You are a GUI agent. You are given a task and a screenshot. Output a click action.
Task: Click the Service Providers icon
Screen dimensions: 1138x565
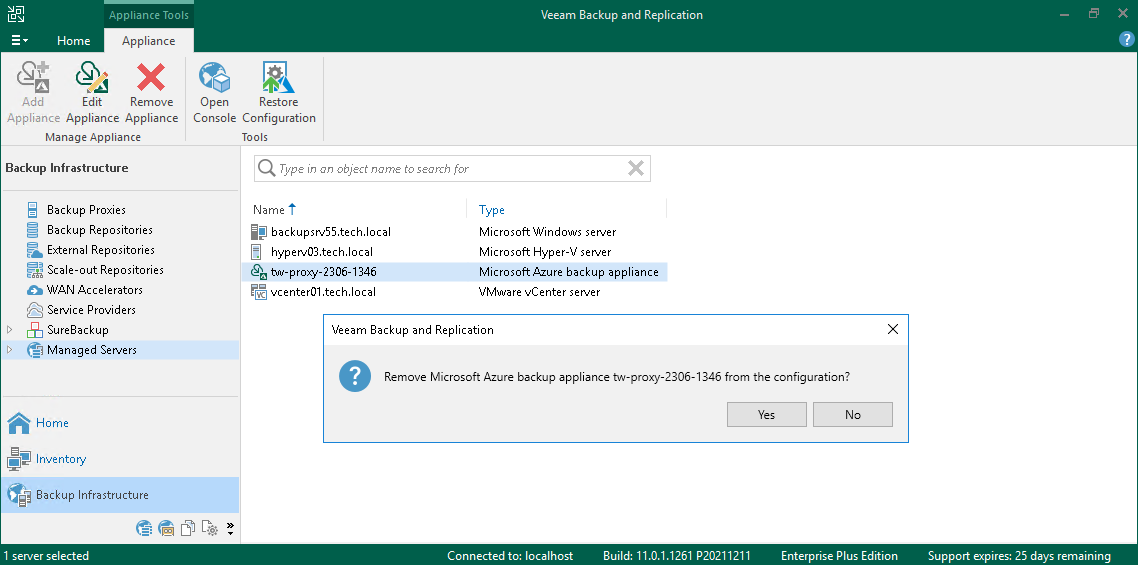point(34,310)
